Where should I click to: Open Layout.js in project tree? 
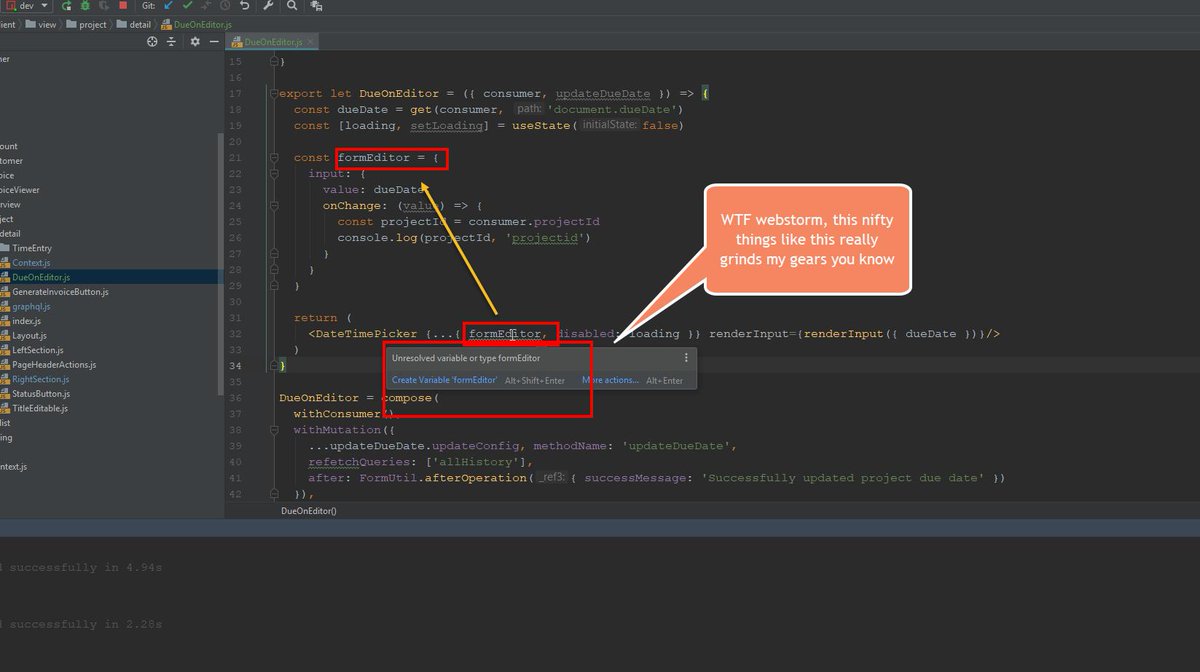pos(23,335)
